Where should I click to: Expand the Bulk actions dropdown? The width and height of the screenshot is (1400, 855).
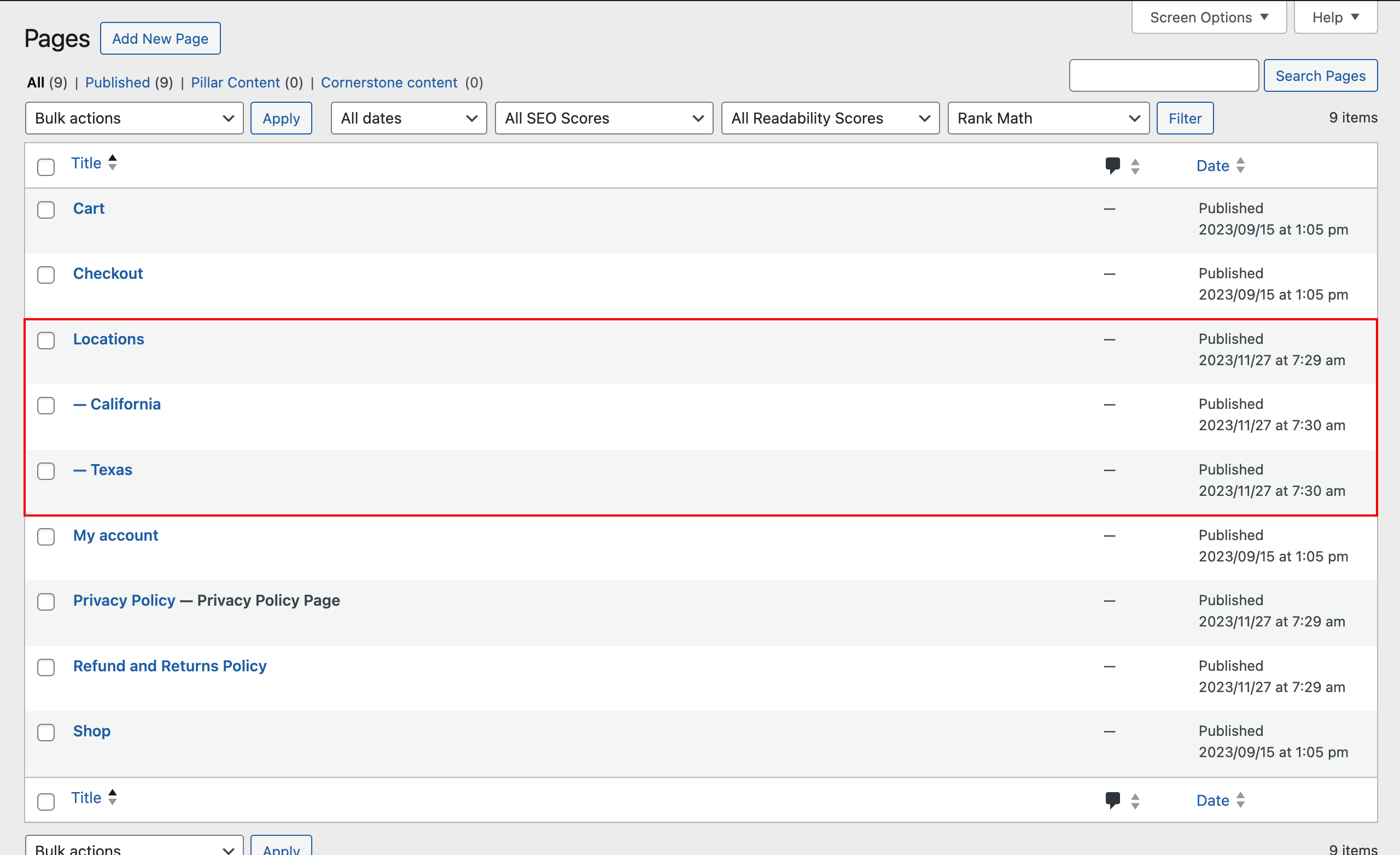(133, 118)
